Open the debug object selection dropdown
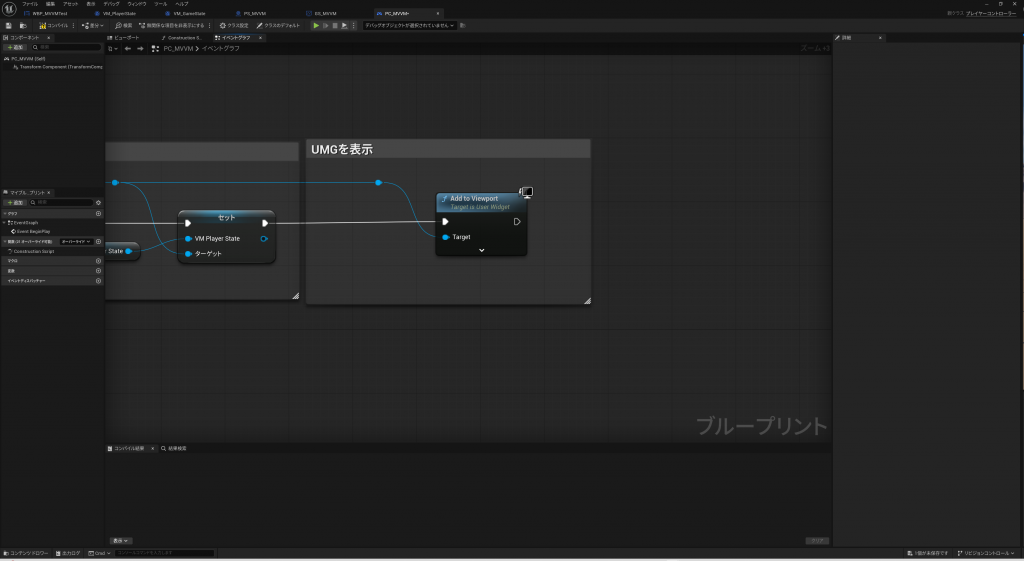The image size is (1024, 561). coord(408,25)
